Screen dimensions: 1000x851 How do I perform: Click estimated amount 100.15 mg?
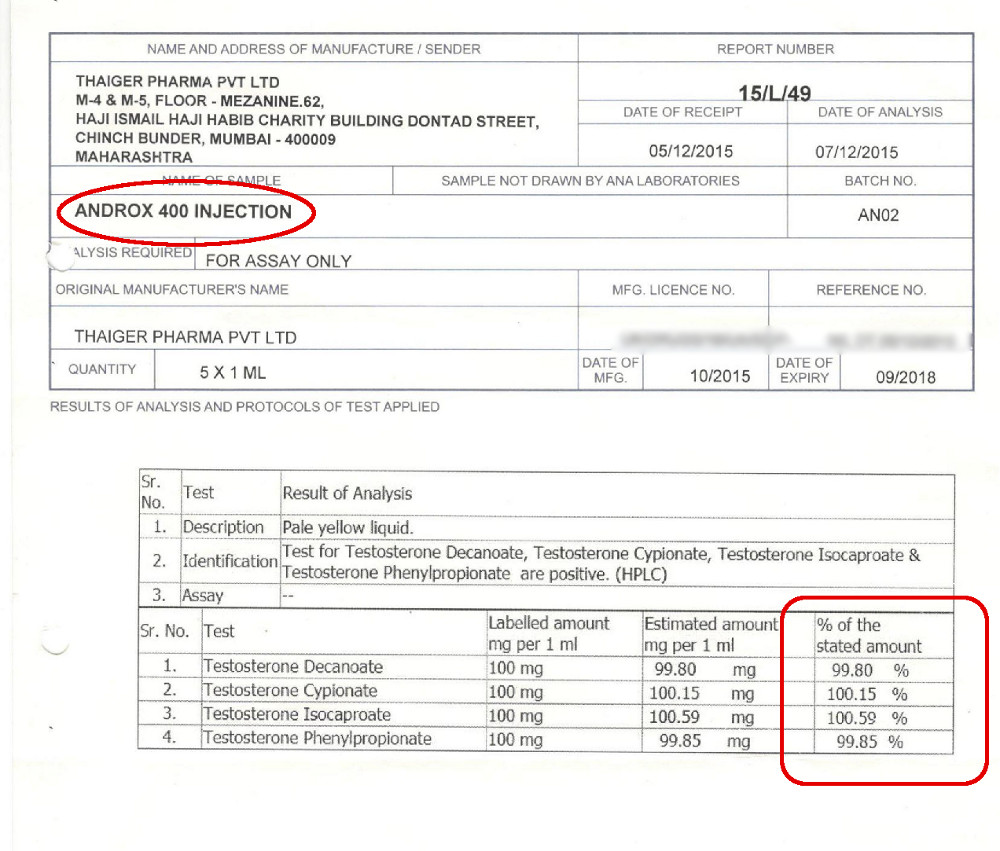pos(702,693)
